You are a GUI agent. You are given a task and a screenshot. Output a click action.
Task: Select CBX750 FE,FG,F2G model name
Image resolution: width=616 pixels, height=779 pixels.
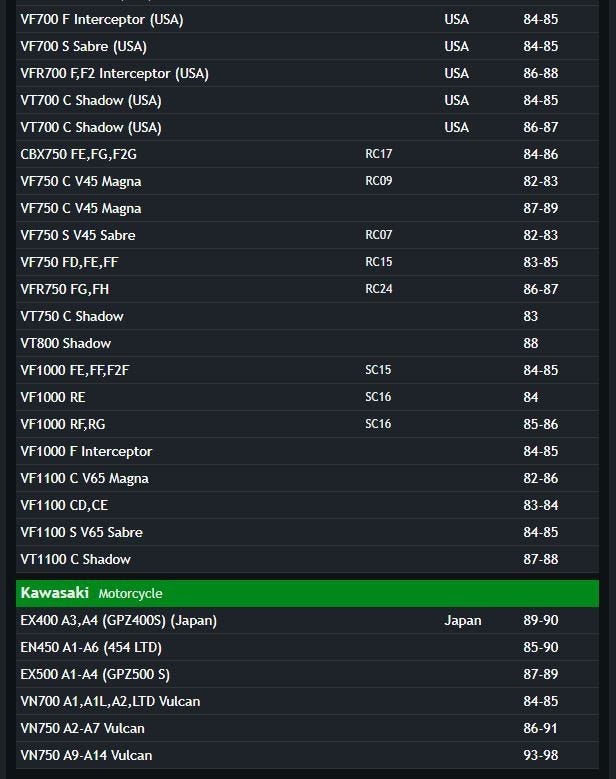pos(78,155)
